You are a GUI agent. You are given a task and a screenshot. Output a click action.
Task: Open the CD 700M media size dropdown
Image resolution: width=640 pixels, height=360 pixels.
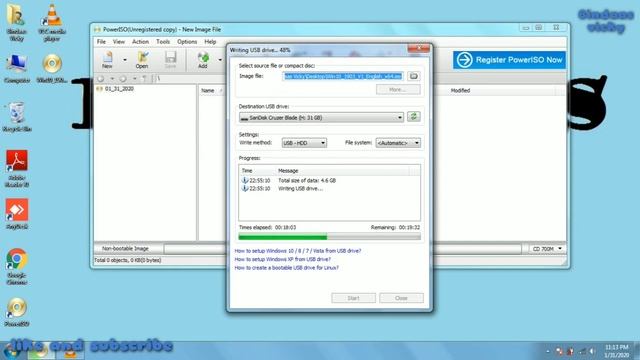(x=547, y=249)
